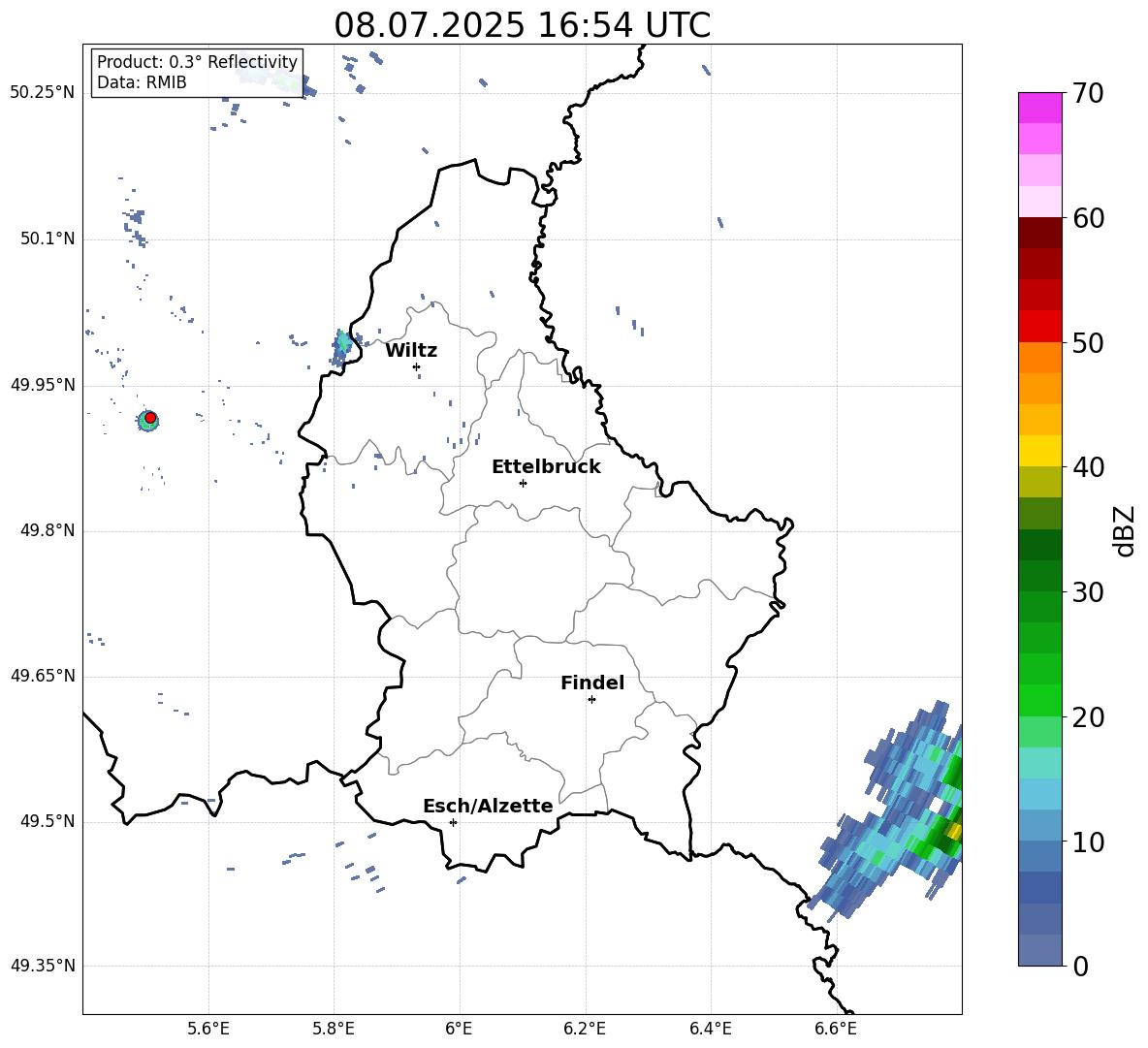This screenshot has width=1148, height=1048.
Task: Click the red radar site dot
Action: (x=150, y=418)
